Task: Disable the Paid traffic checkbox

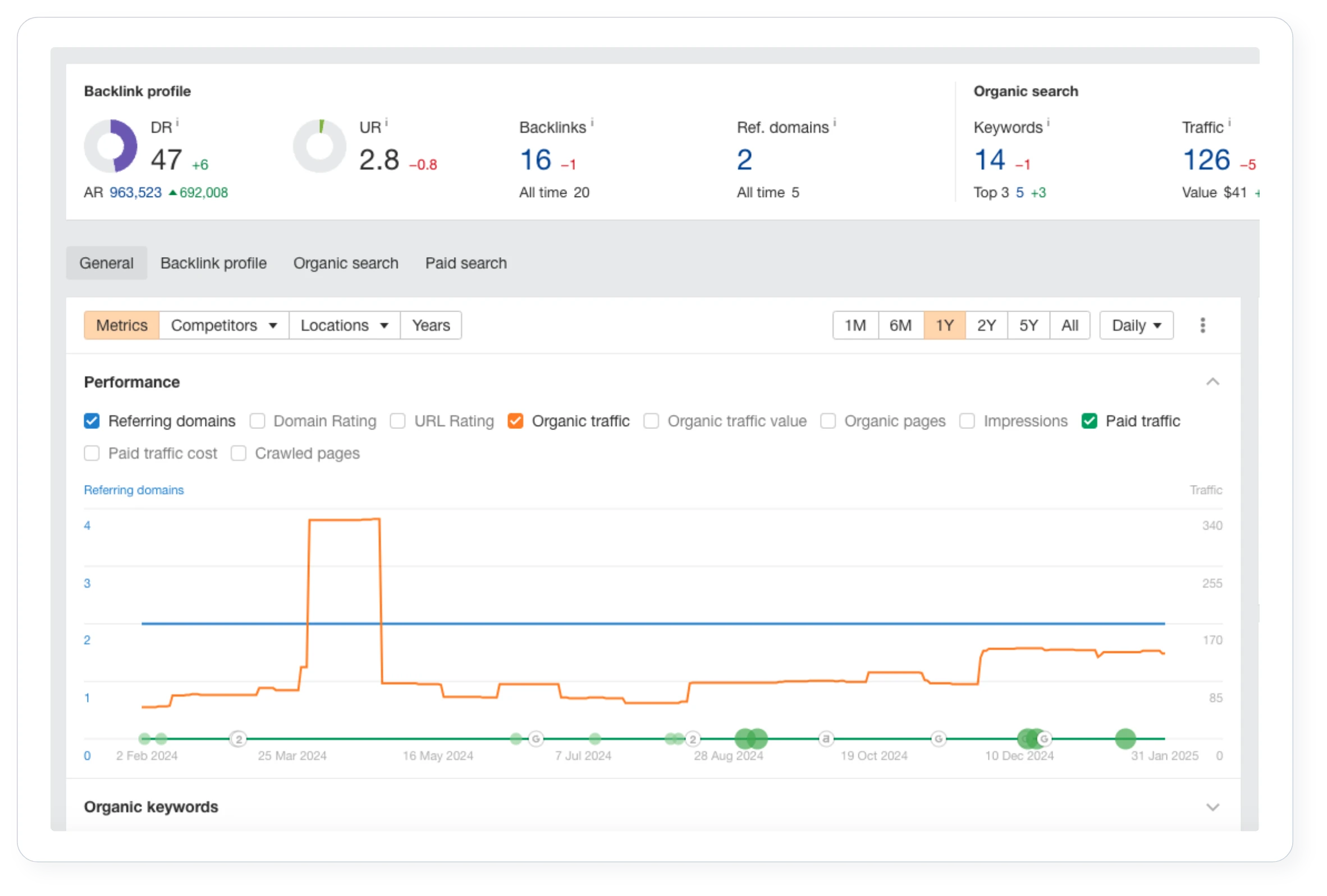Action: 1089,422
